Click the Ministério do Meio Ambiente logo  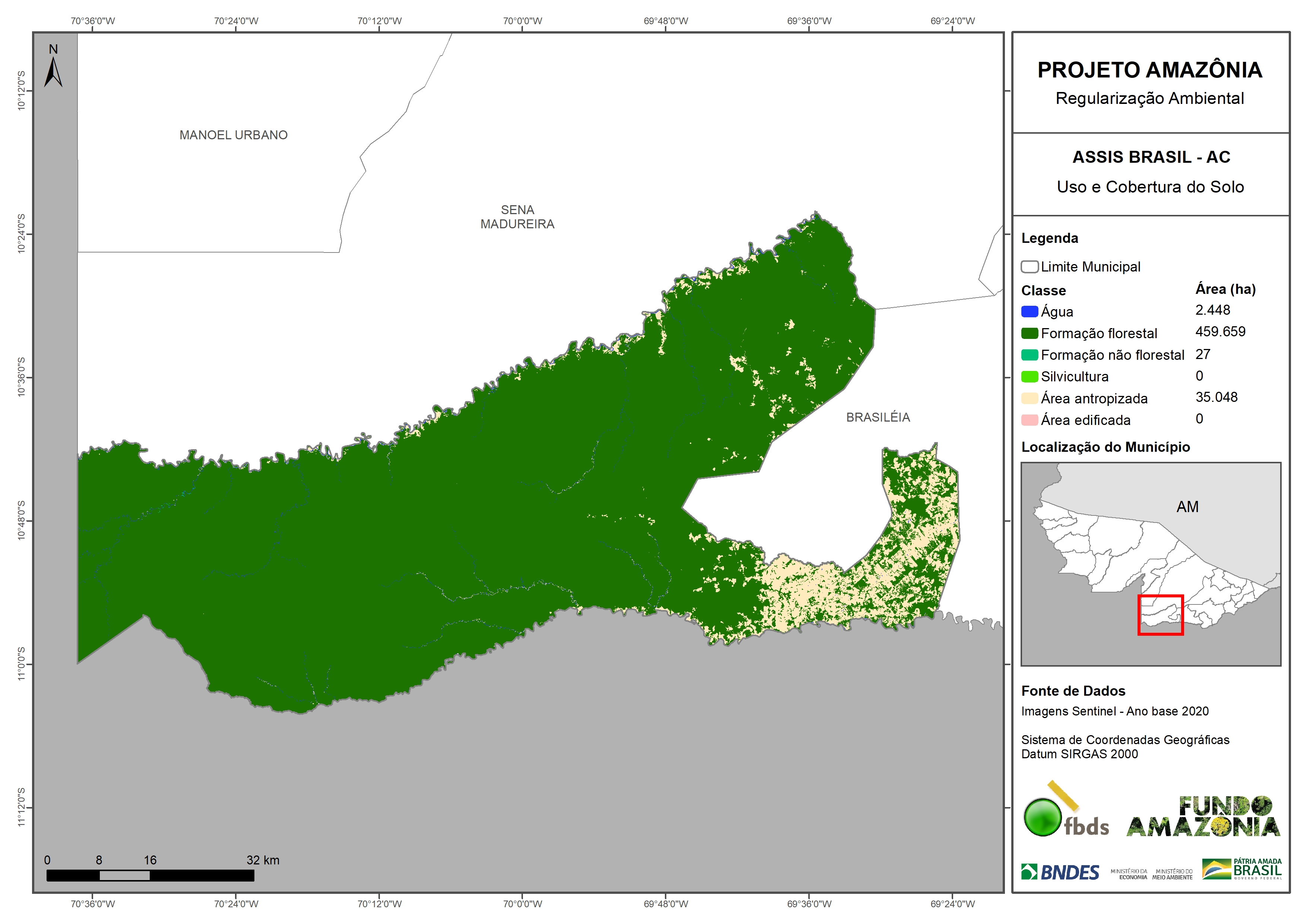point(1172,874)
